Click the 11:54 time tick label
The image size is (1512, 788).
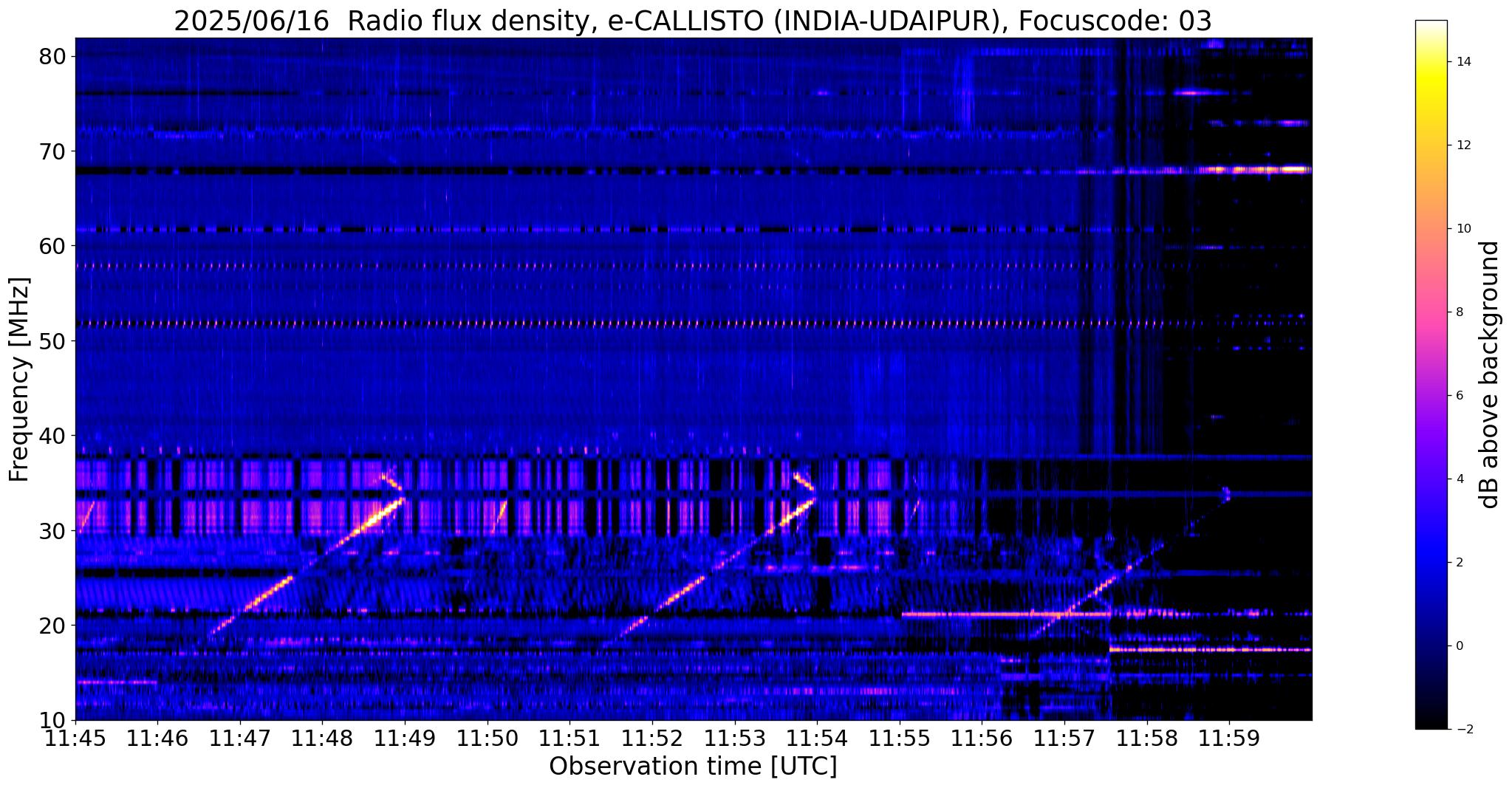point(817,739)
